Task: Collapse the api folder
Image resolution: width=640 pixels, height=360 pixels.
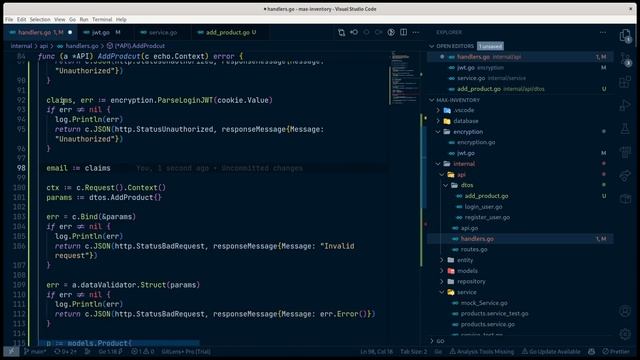Action: (x=442, y=174)
